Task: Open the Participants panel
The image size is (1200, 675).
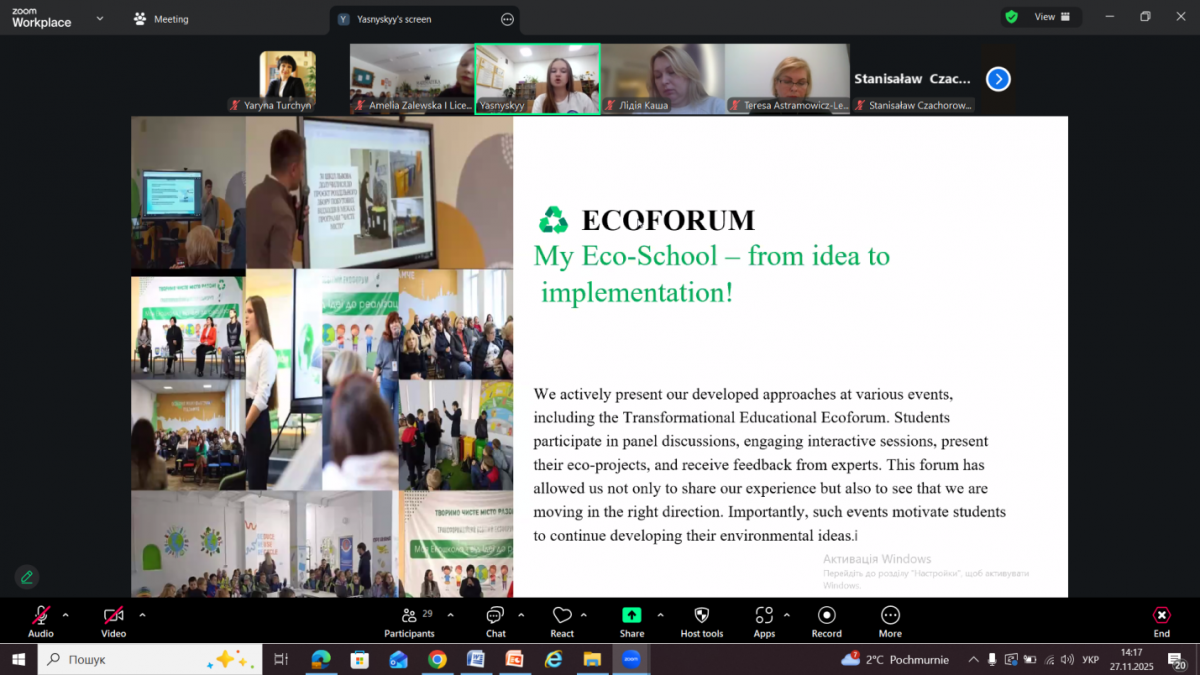Action: (409, 620)
